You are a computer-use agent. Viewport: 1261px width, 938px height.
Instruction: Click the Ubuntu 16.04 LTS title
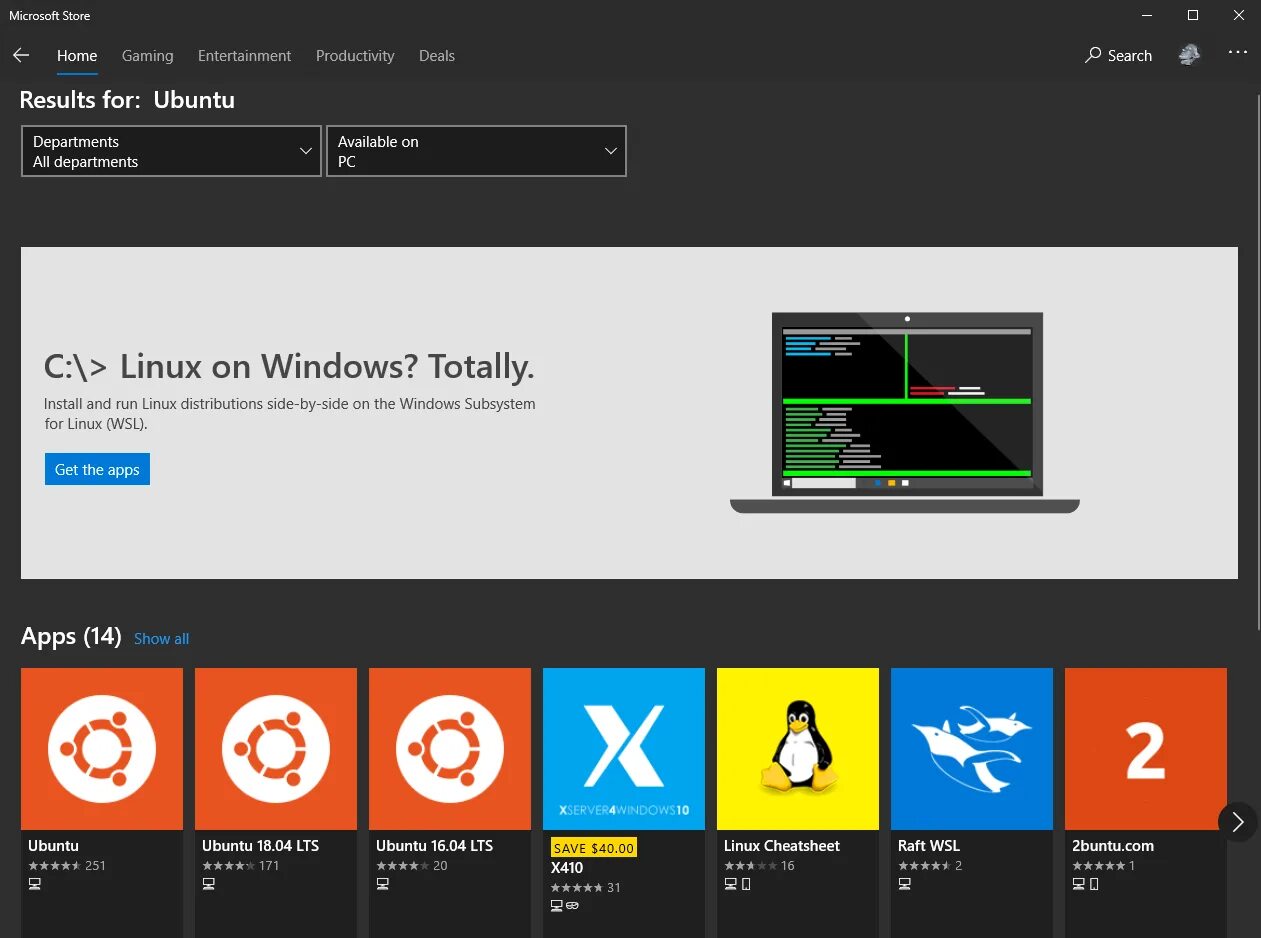pos(434,846)
